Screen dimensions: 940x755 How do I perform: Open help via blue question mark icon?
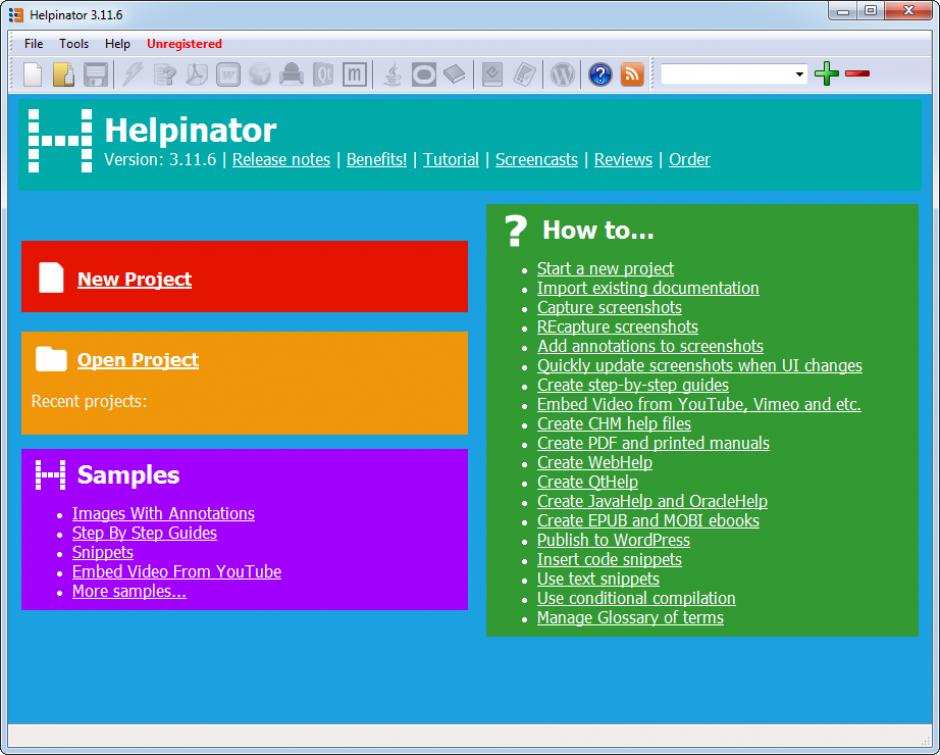pyautogui.click(x=600, y=75)
